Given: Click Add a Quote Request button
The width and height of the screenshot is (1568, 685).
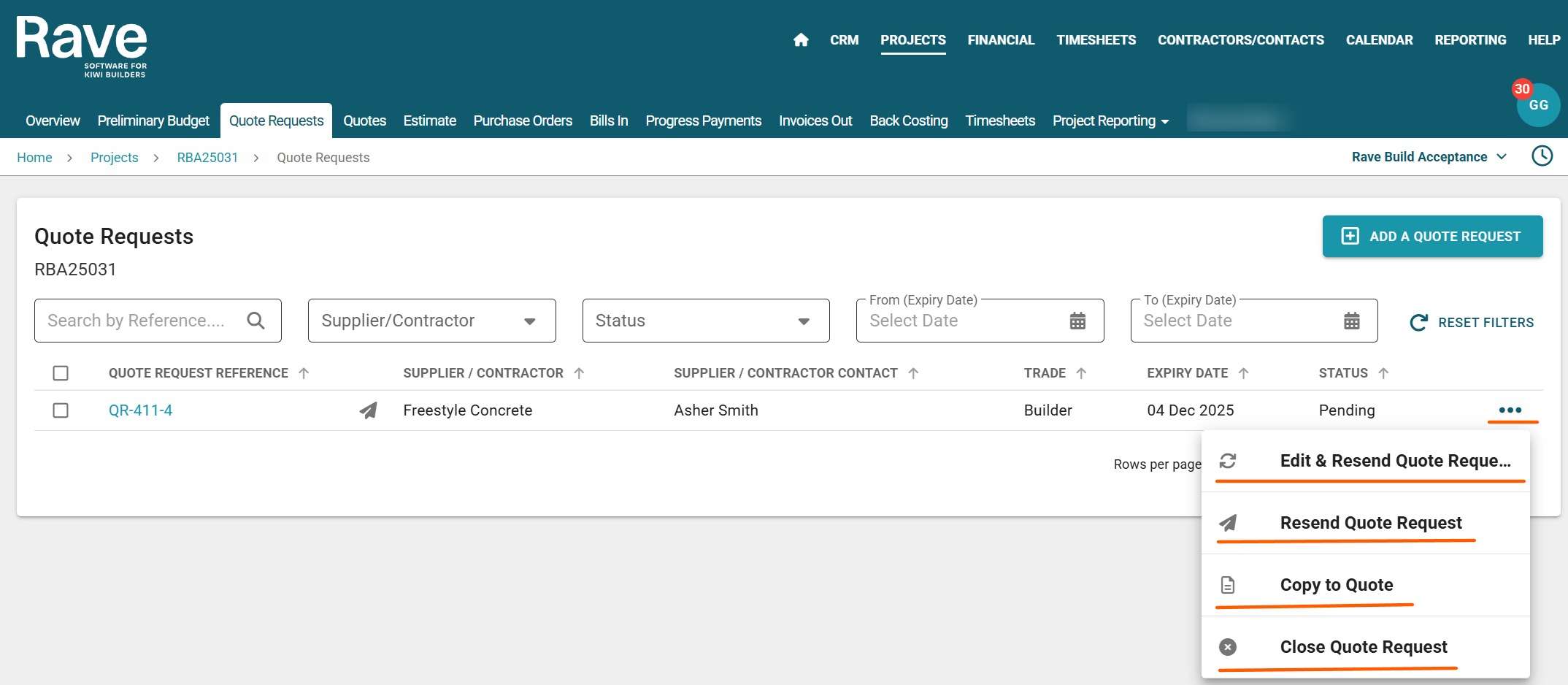Looking at the screenshot, I should [x=1432, y=237].
